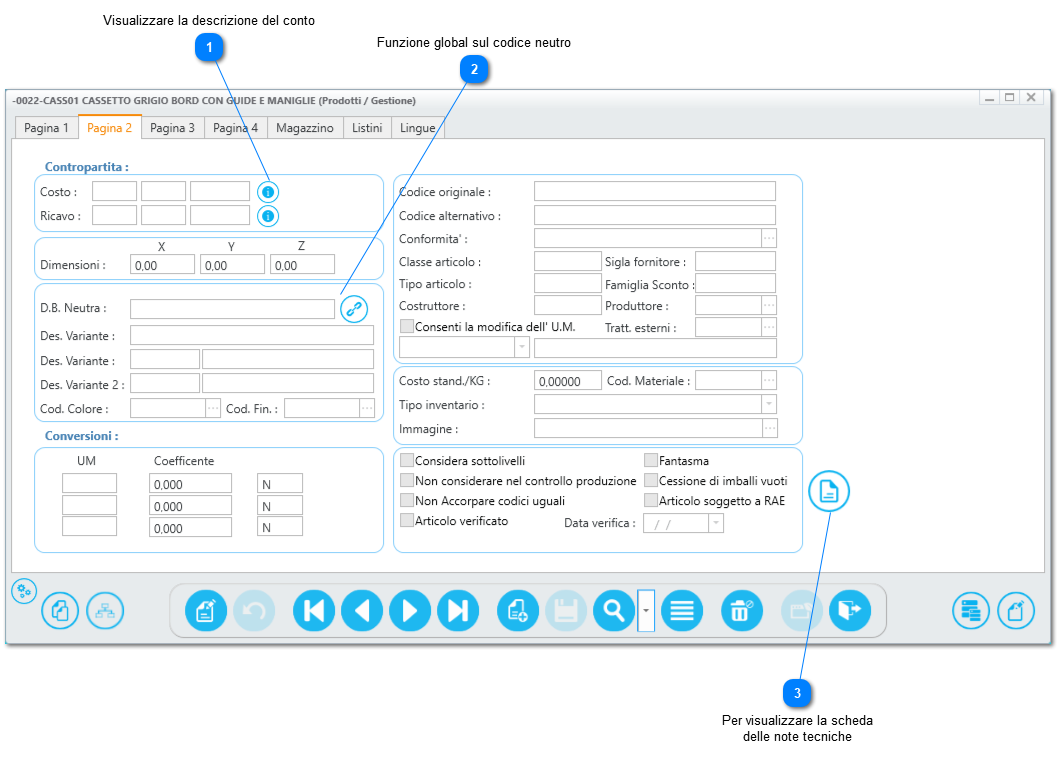This screenshot has width=1060, height=760.
Task: Open the Magazzino tab
Action: click(x=305, y=128)
